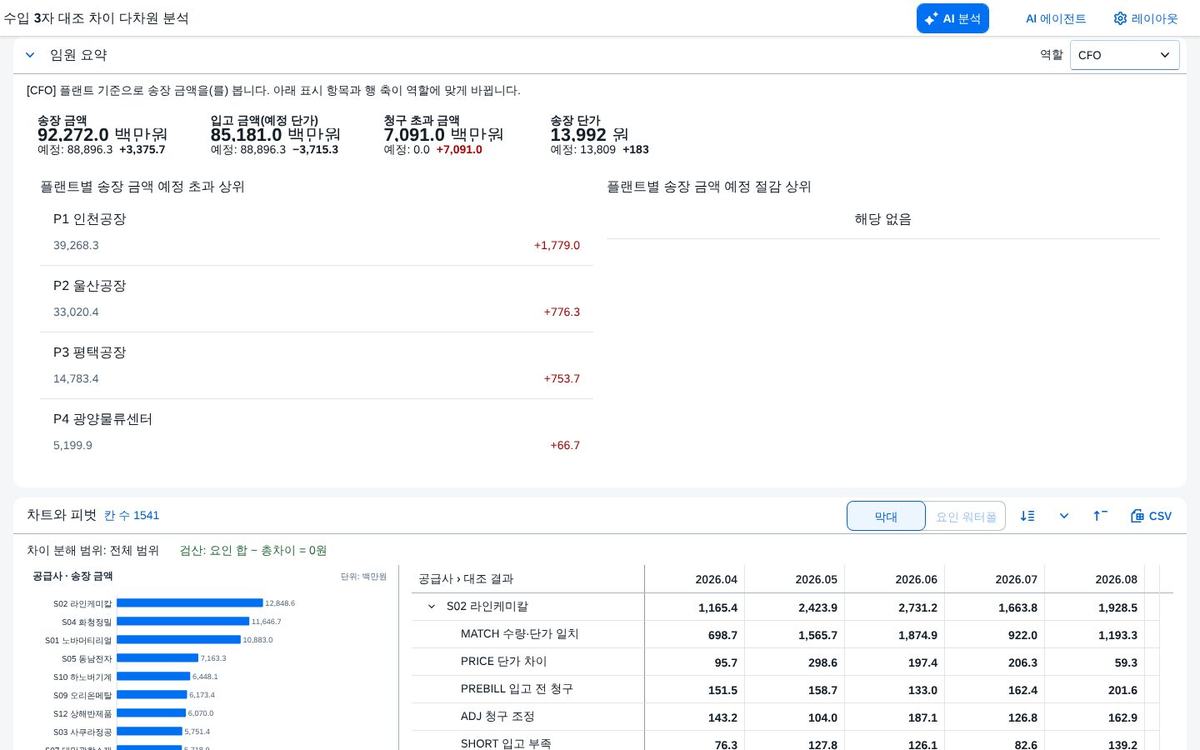1200x750 pixels.
Task: Click the S10 하노버기계 chart bar
Action: 153,676
